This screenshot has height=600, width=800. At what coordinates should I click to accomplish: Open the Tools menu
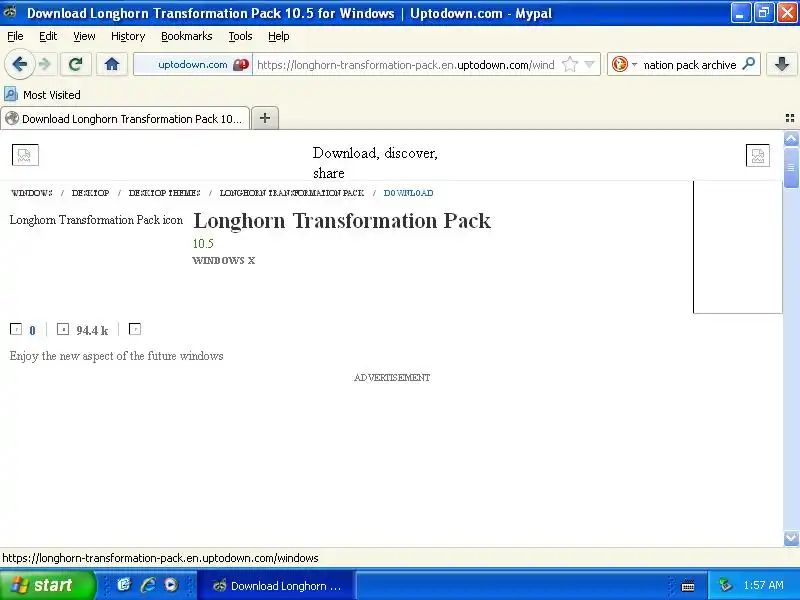(x=240, y=36)
